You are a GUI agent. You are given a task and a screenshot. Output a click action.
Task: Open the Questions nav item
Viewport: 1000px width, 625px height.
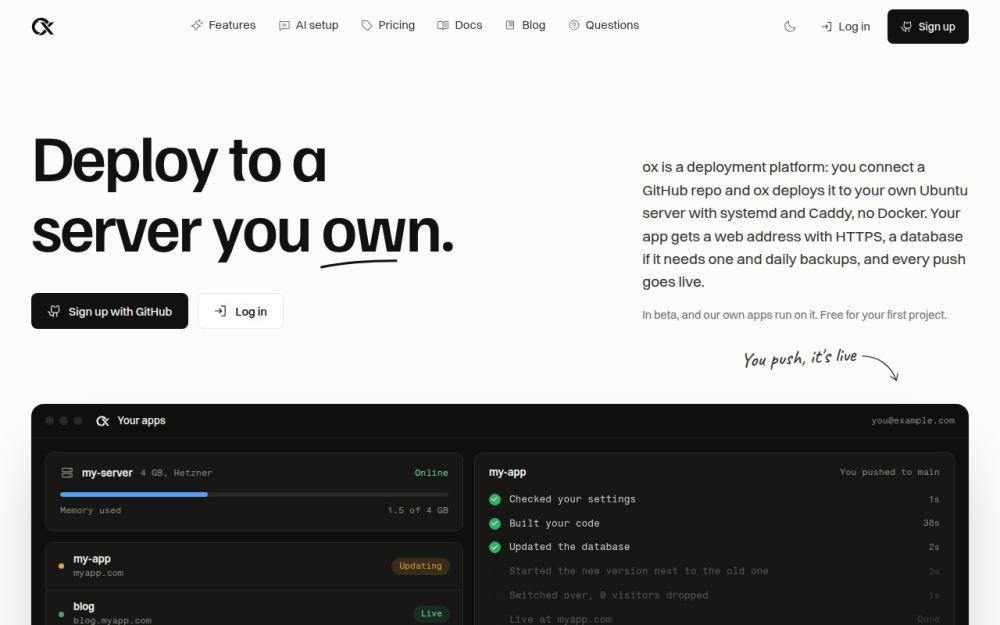pyautogui.click(x=603, y=25)
